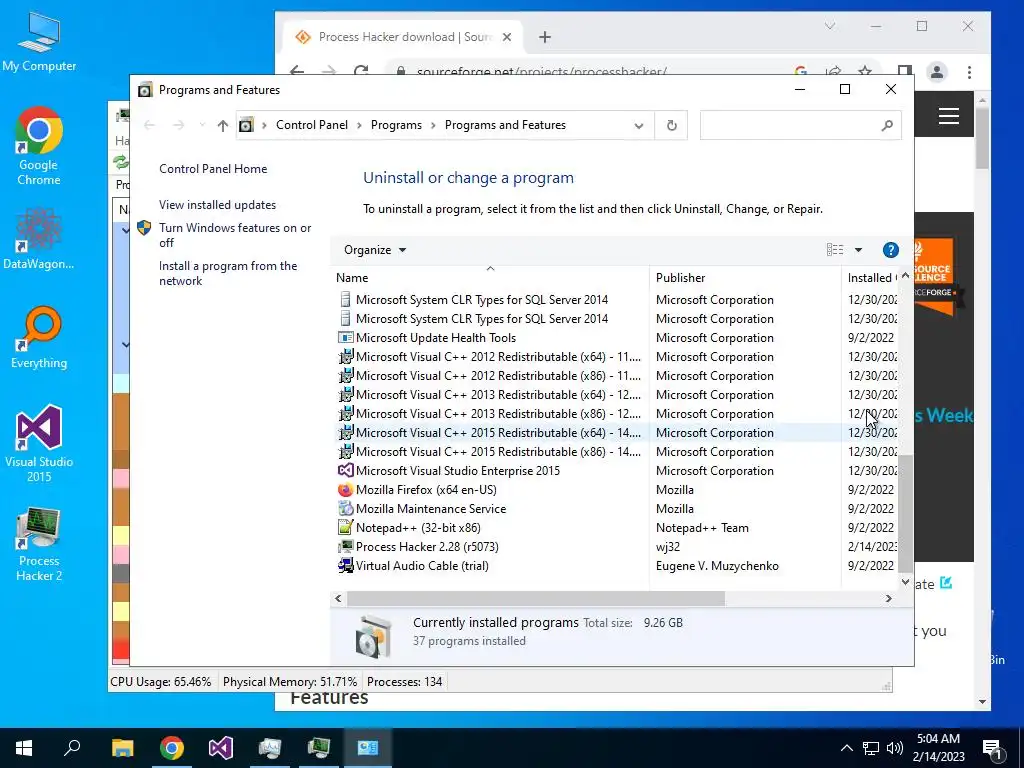The height and width of the screenshot is (768, 1024).
Task: Switch to Programs and Features taskbar item
Action: pyautogui.click(x=368, y=748)
